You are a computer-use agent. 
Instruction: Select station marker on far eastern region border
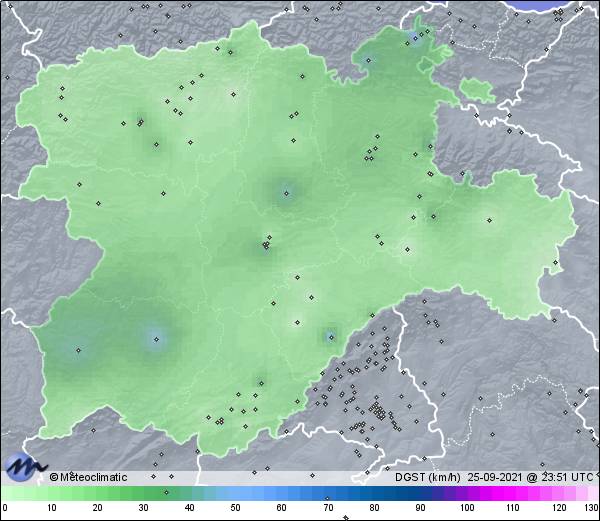pos(556,262)
